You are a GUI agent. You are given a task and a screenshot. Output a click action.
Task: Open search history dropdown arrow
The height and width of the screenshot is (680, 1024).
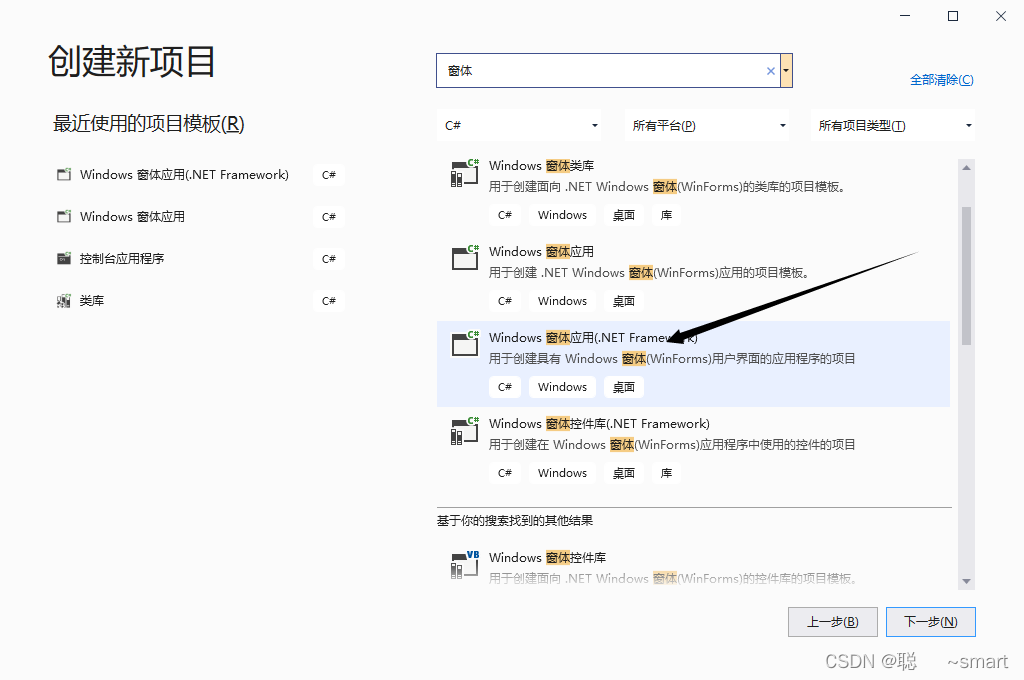coord(786,71)
